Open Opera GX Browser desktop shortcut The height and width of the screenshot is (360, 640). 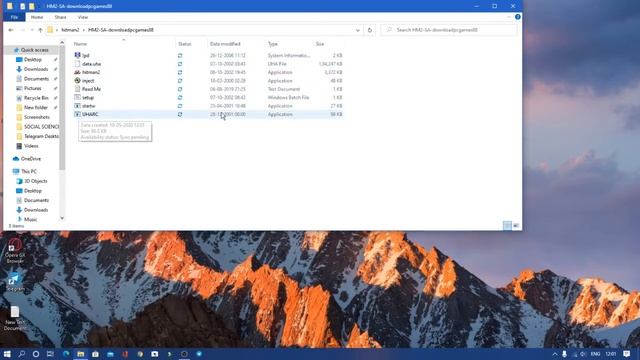tap(15, 251)
